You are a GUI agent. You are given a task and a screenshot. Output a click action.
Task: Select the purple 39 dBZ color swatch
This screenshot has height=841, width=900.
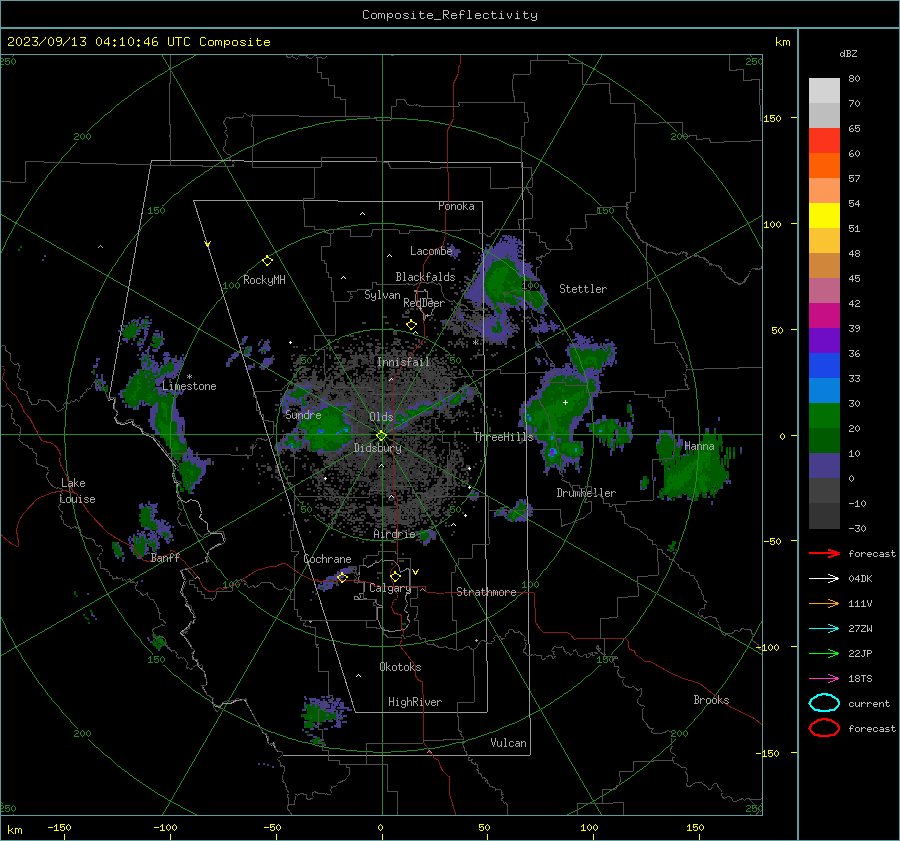[x=824, y=340]
